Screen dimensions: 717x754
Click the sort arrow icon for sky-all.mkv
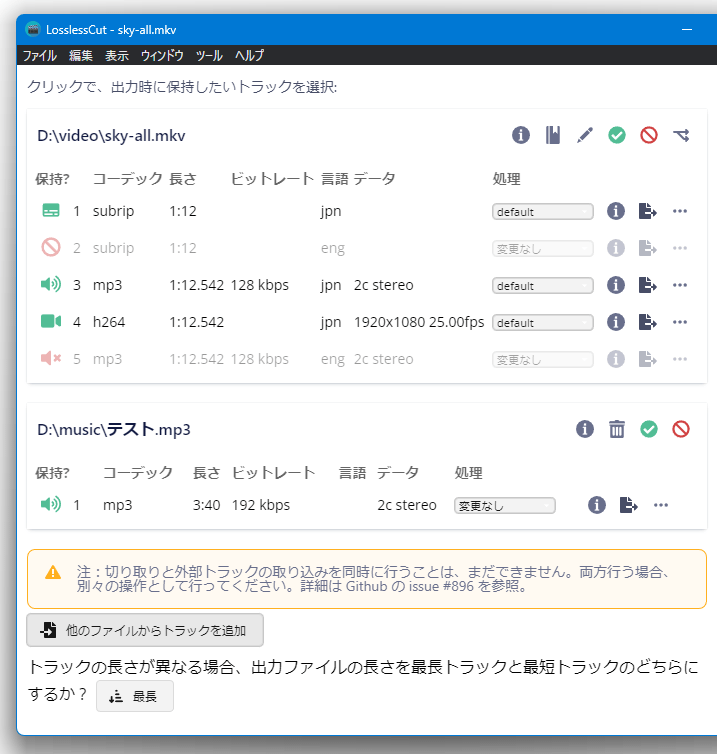click(681, 135)
